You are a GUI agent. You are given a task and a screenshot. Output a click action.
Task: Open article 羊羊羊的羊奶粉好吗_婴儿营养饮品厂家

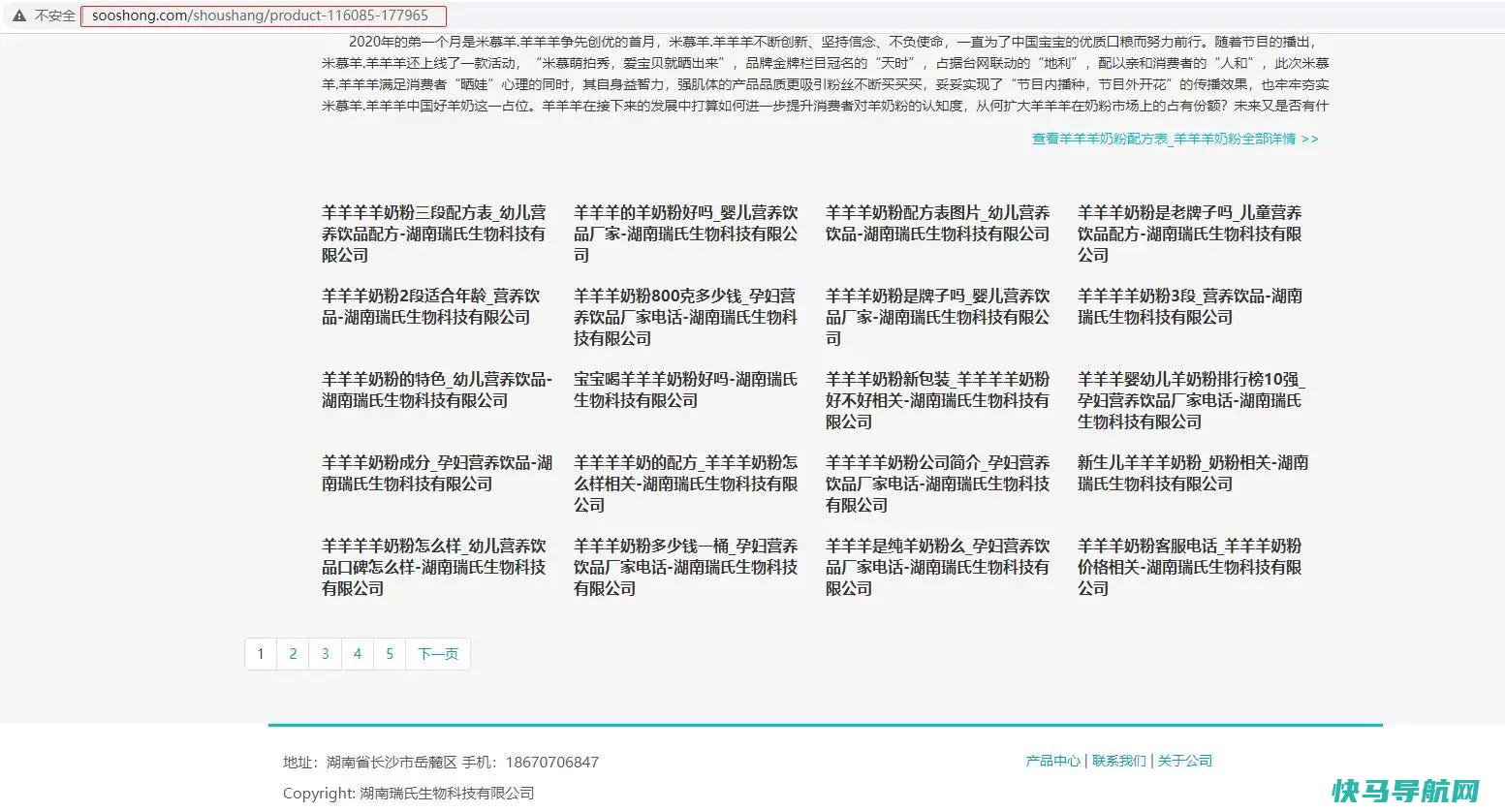pyautogui.click(x=686, y=234)
